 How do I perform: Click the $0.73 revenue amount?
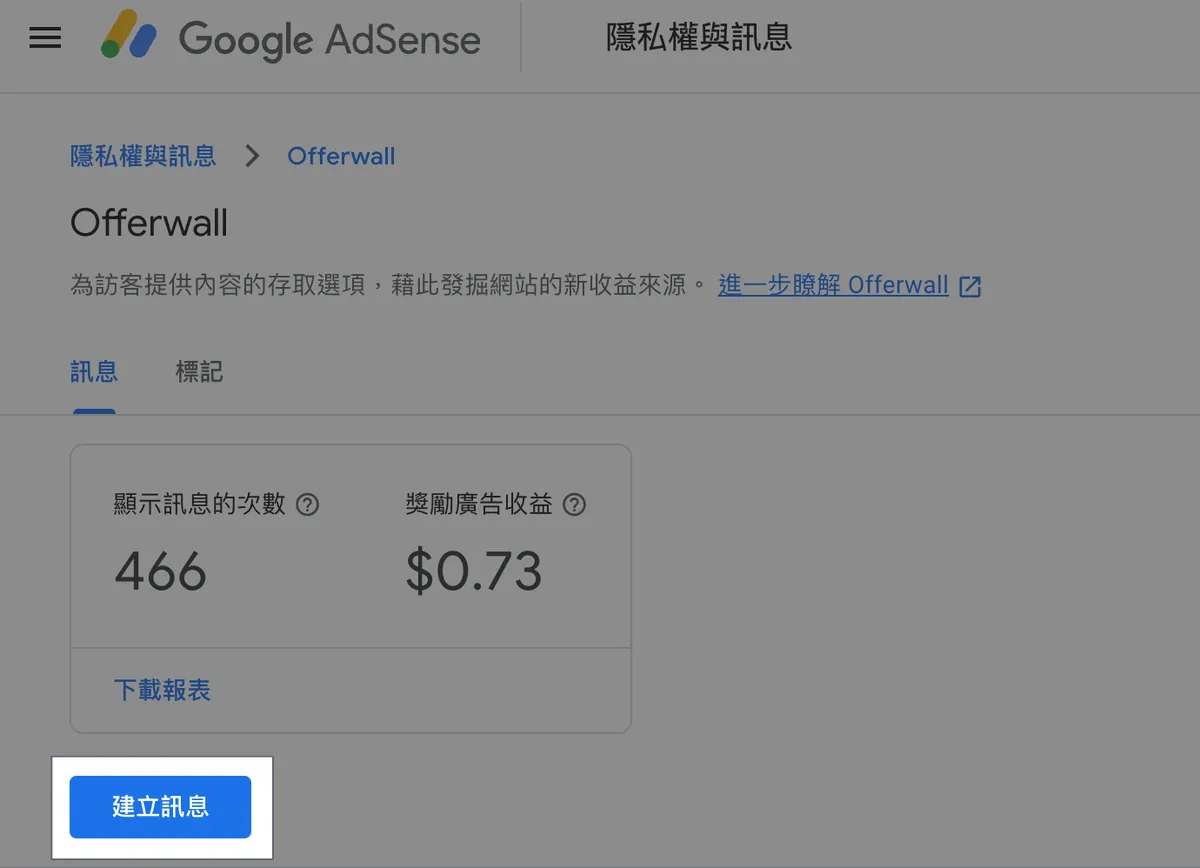[473, 571]
